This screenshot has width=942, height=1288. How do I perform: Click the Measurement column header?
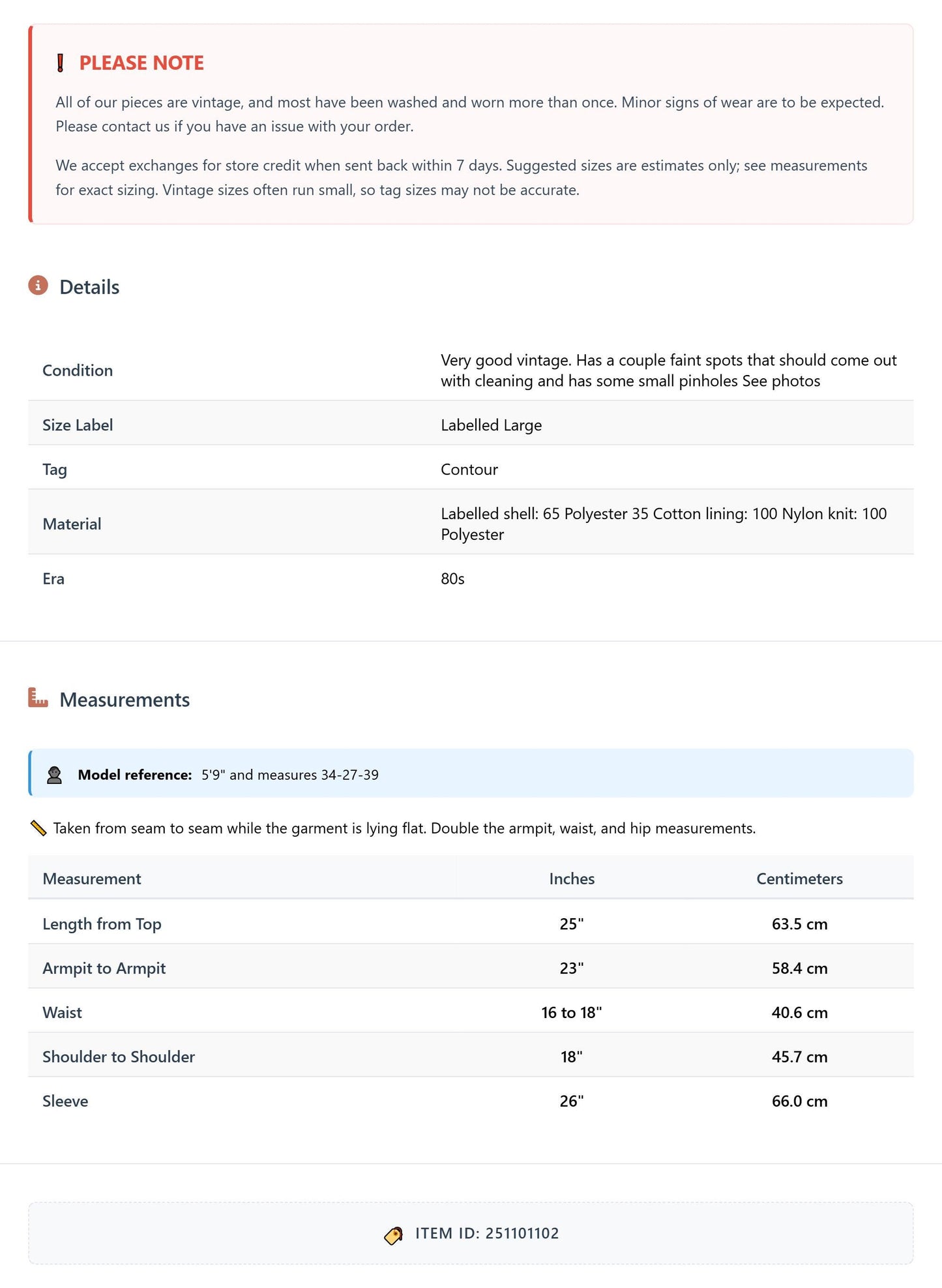point(92,879)
